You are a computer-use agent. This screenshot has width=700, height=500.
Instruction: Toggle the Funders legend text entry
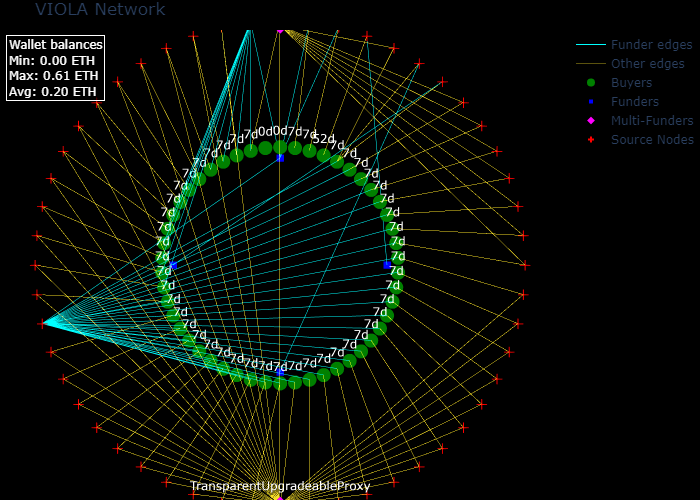(x=635, y=102)
